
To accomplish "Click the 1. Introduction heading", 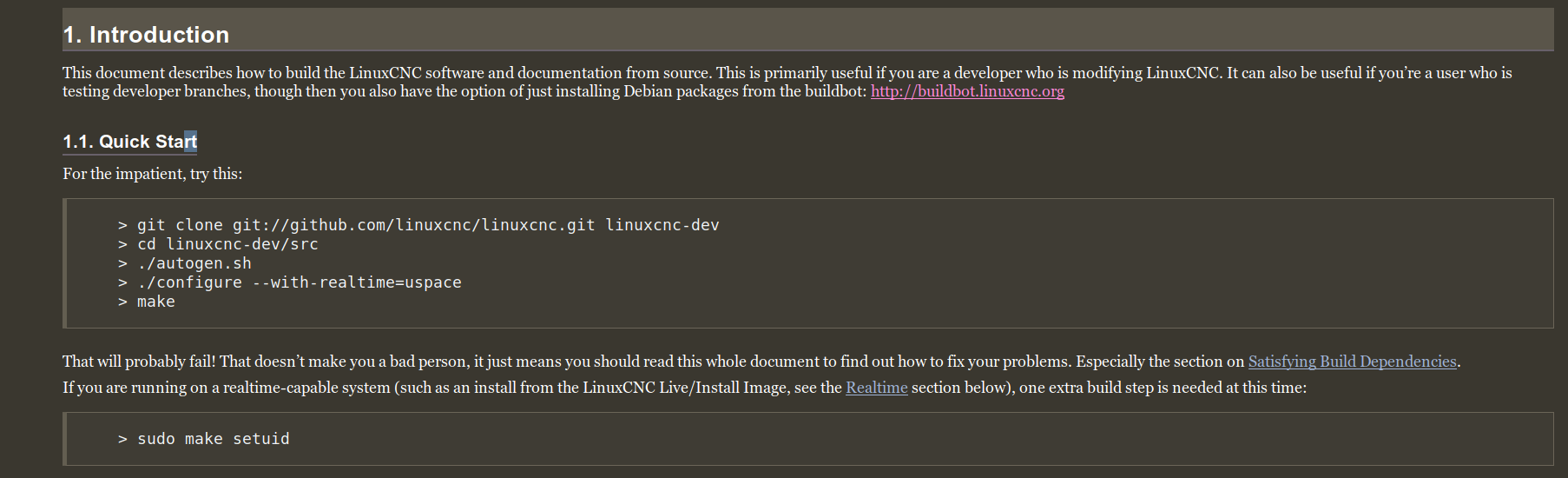I will [x=146, y=35].
